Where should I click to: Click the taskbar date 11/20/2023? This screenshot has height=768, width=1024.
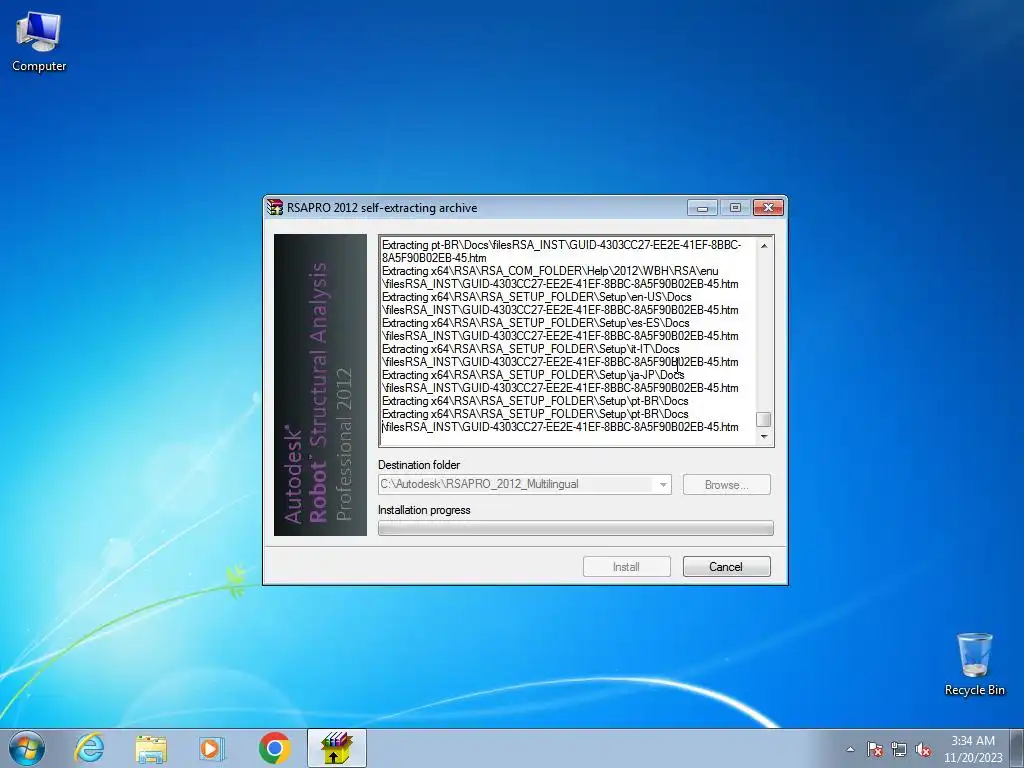973,758
